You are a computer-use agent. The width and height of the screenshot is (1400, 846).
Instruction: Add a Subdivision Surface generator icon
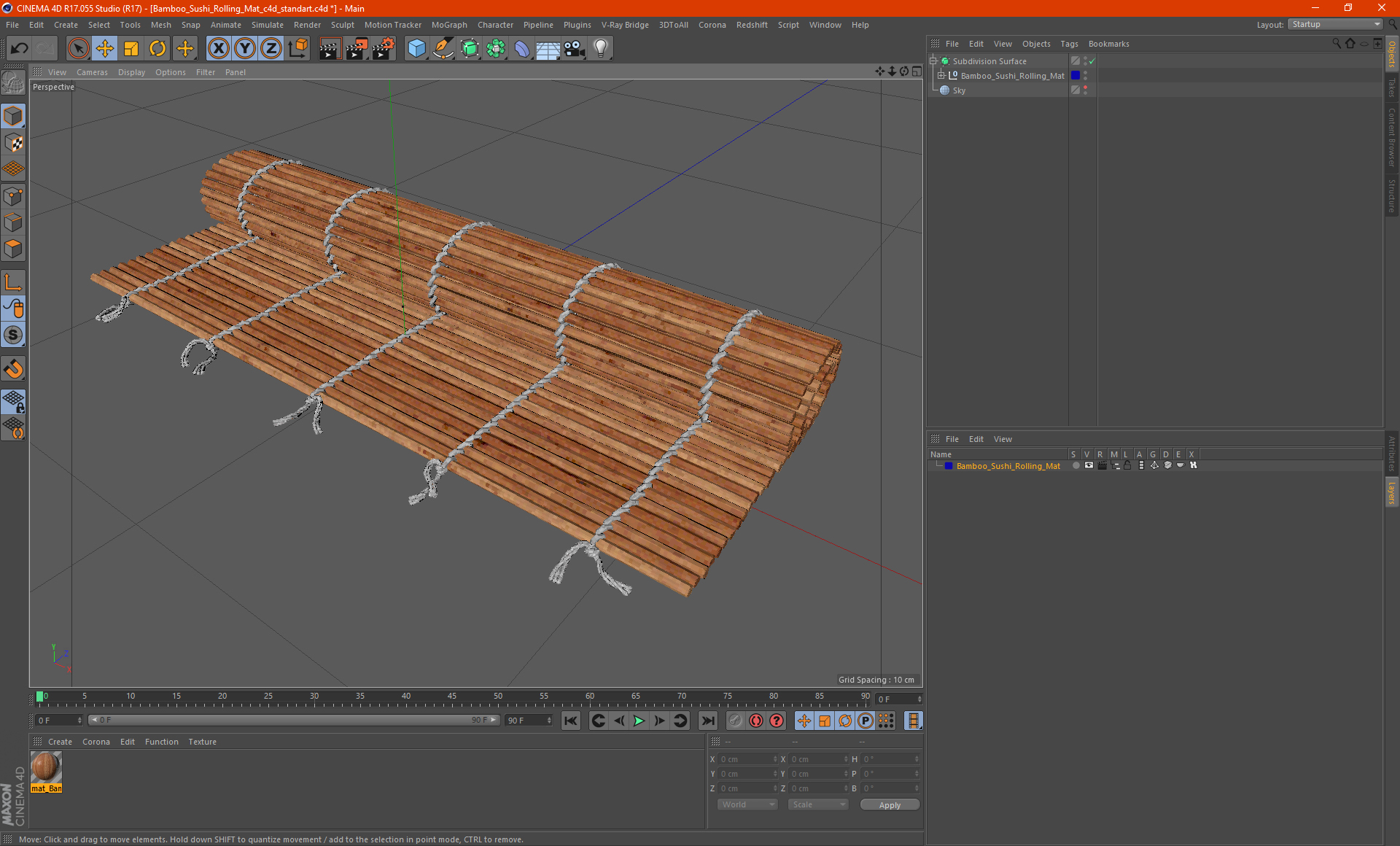pos(470,48)
